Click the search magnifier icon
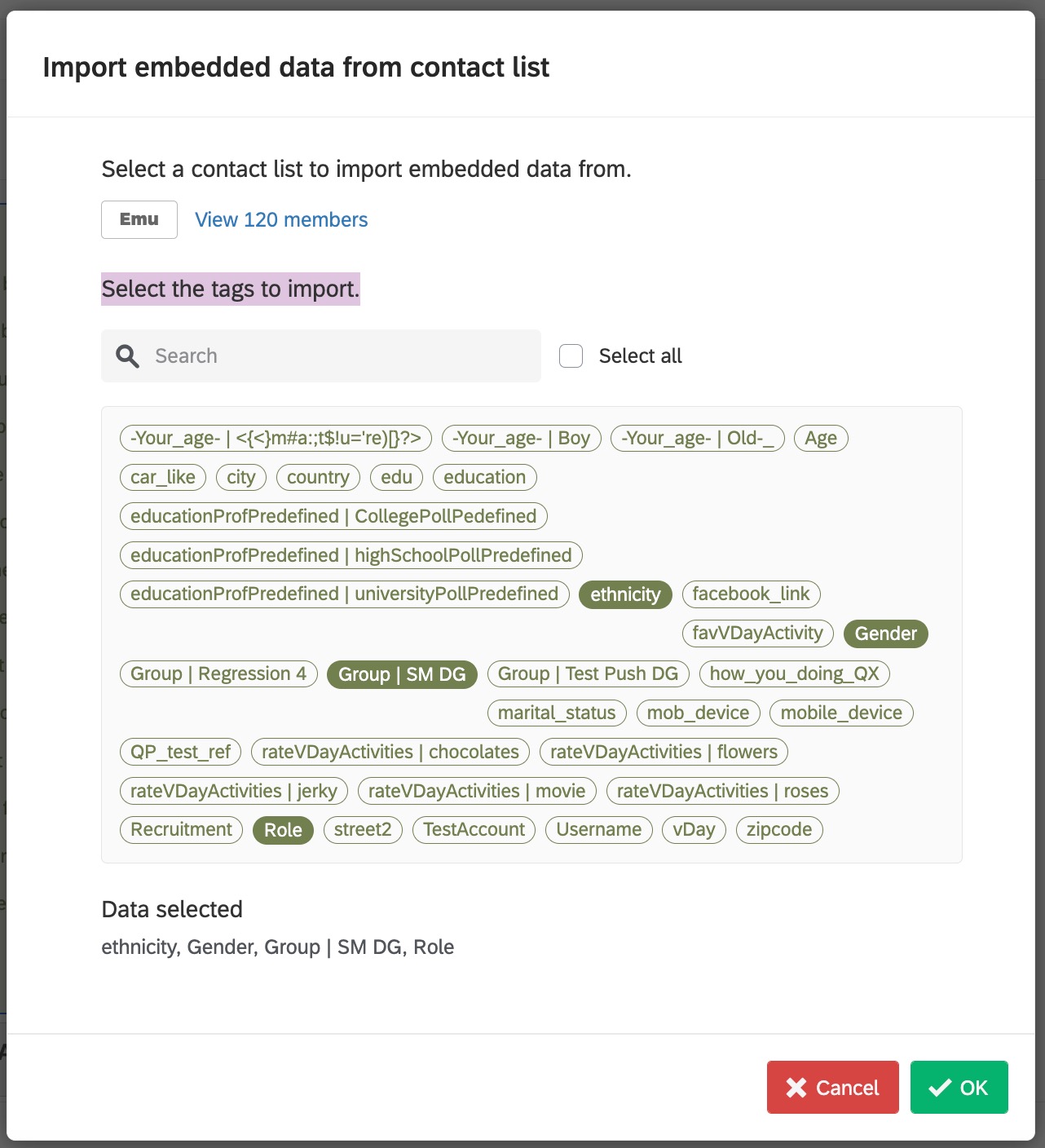 pyautogui.click(x=128, y=355)
